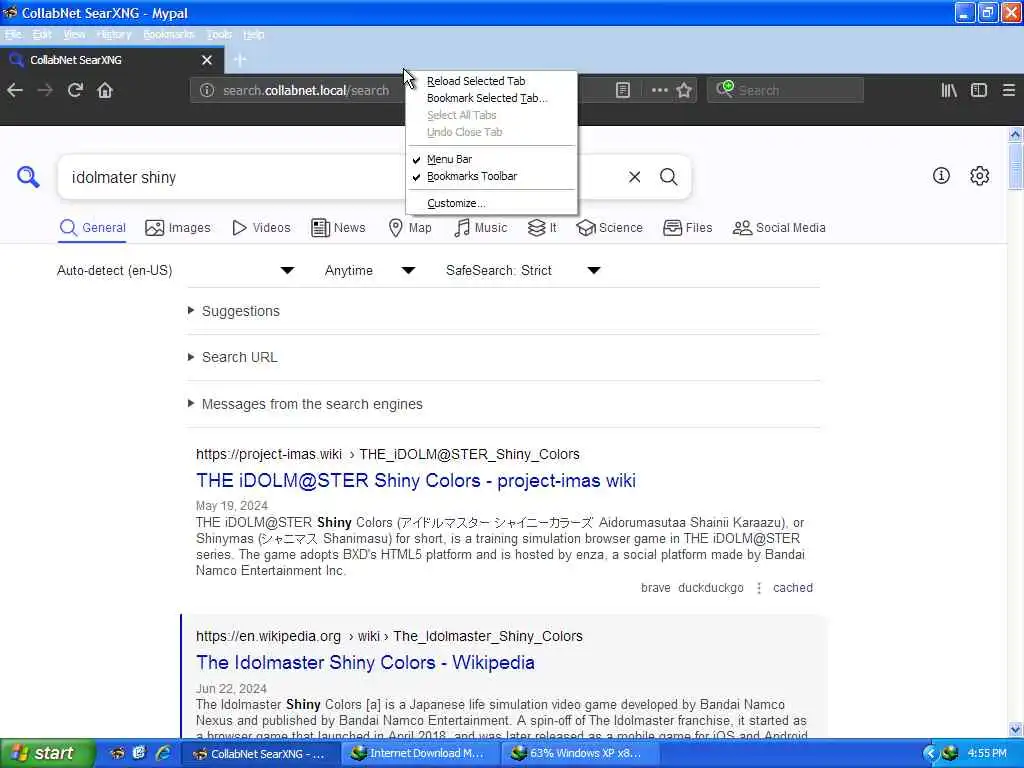This screenshot has height=768, width=1024.
Task: Open the Auto-detect language dropdown
Action: point(176,270)
